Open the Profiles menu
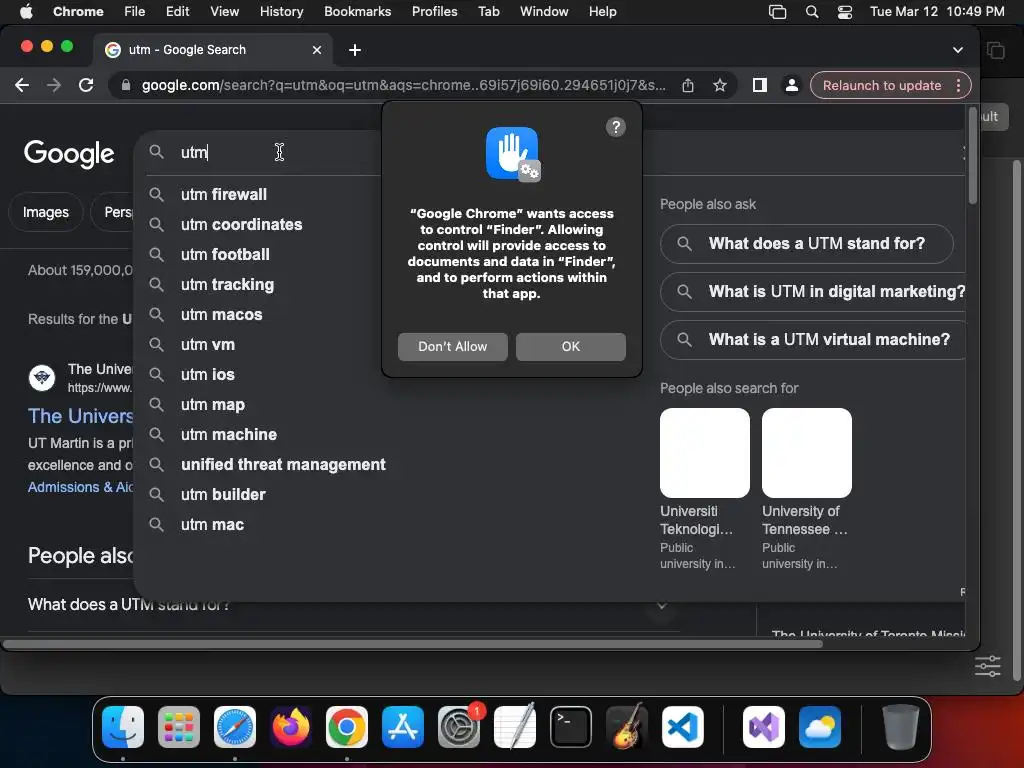1024x768 pixels. coord(434,12)
